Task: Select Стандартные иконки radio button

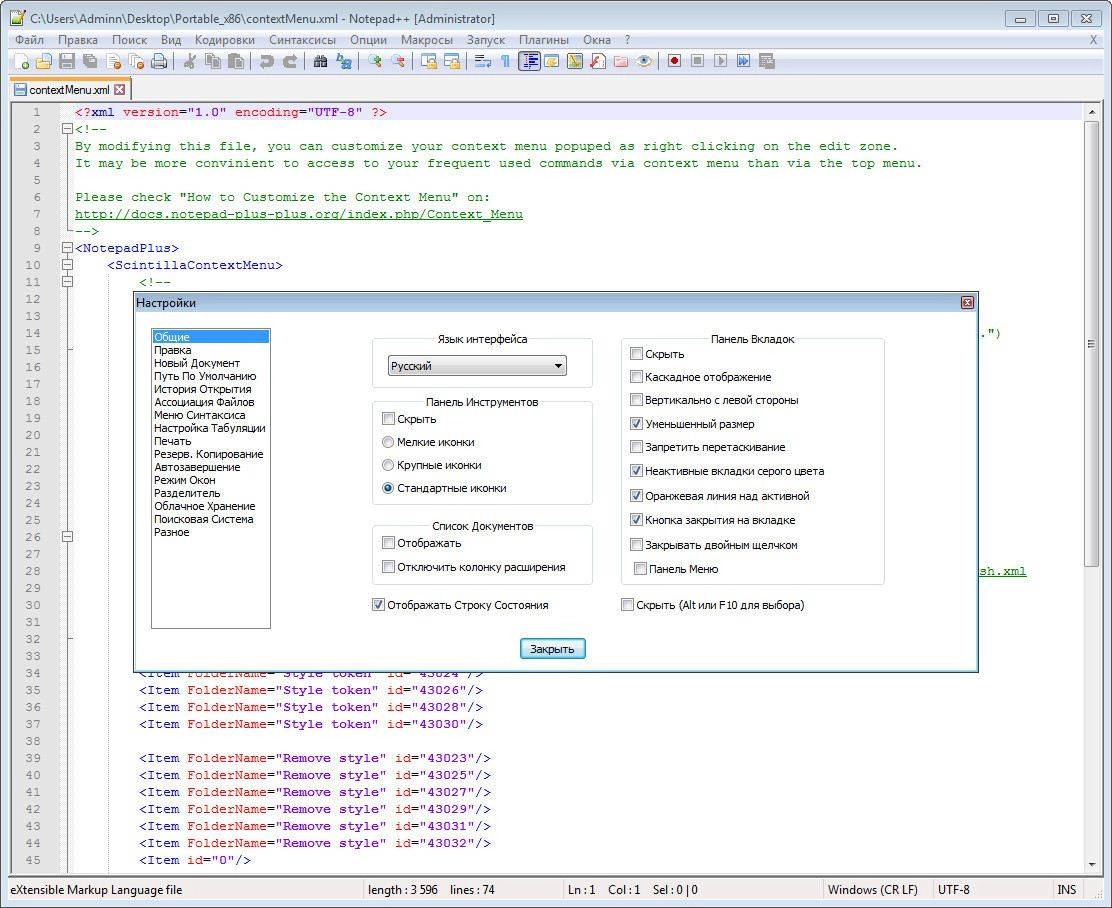Action: [388, 488]
